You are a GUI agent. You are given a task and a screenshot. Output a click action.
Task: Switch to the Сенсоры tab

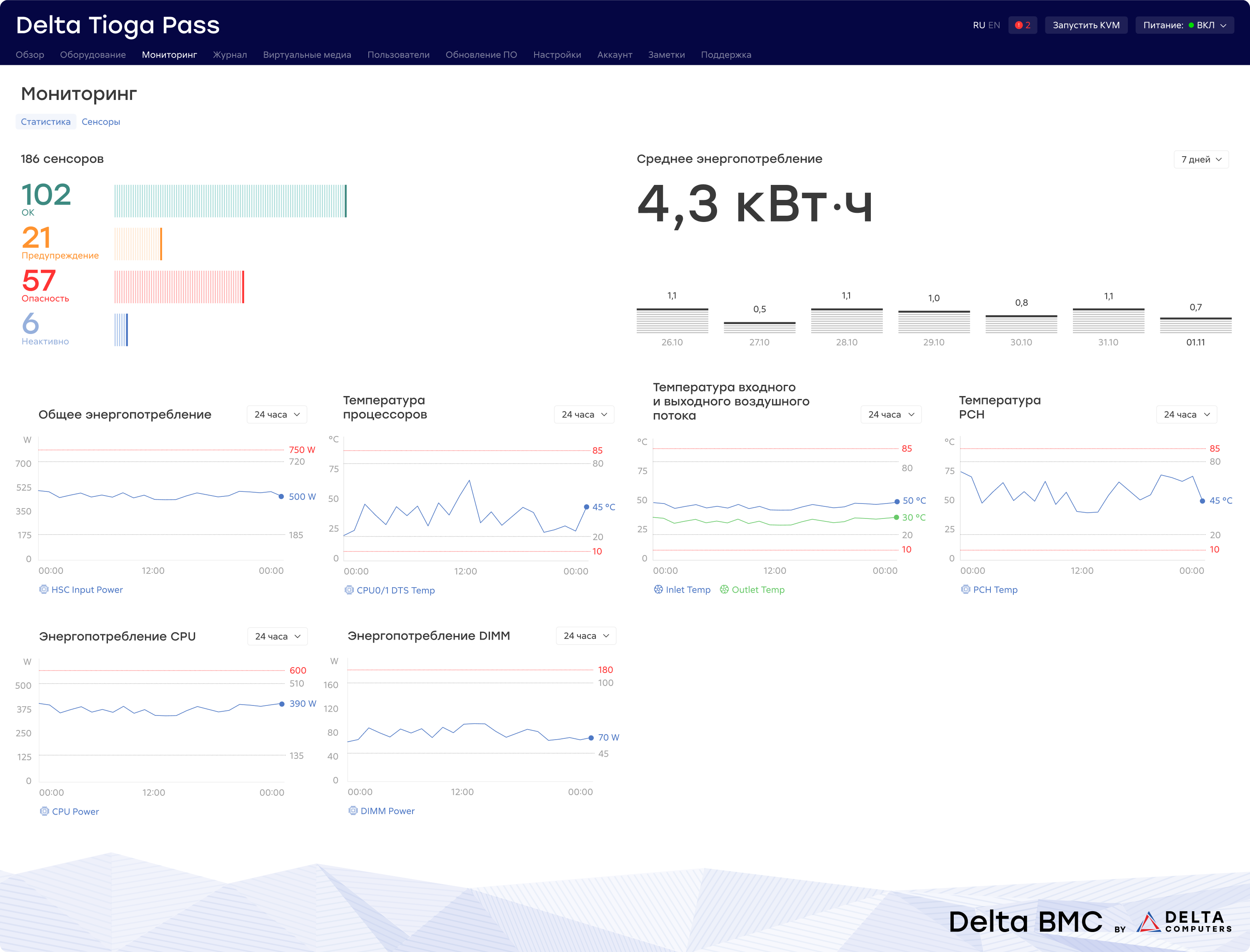click(x=100, y=122)
